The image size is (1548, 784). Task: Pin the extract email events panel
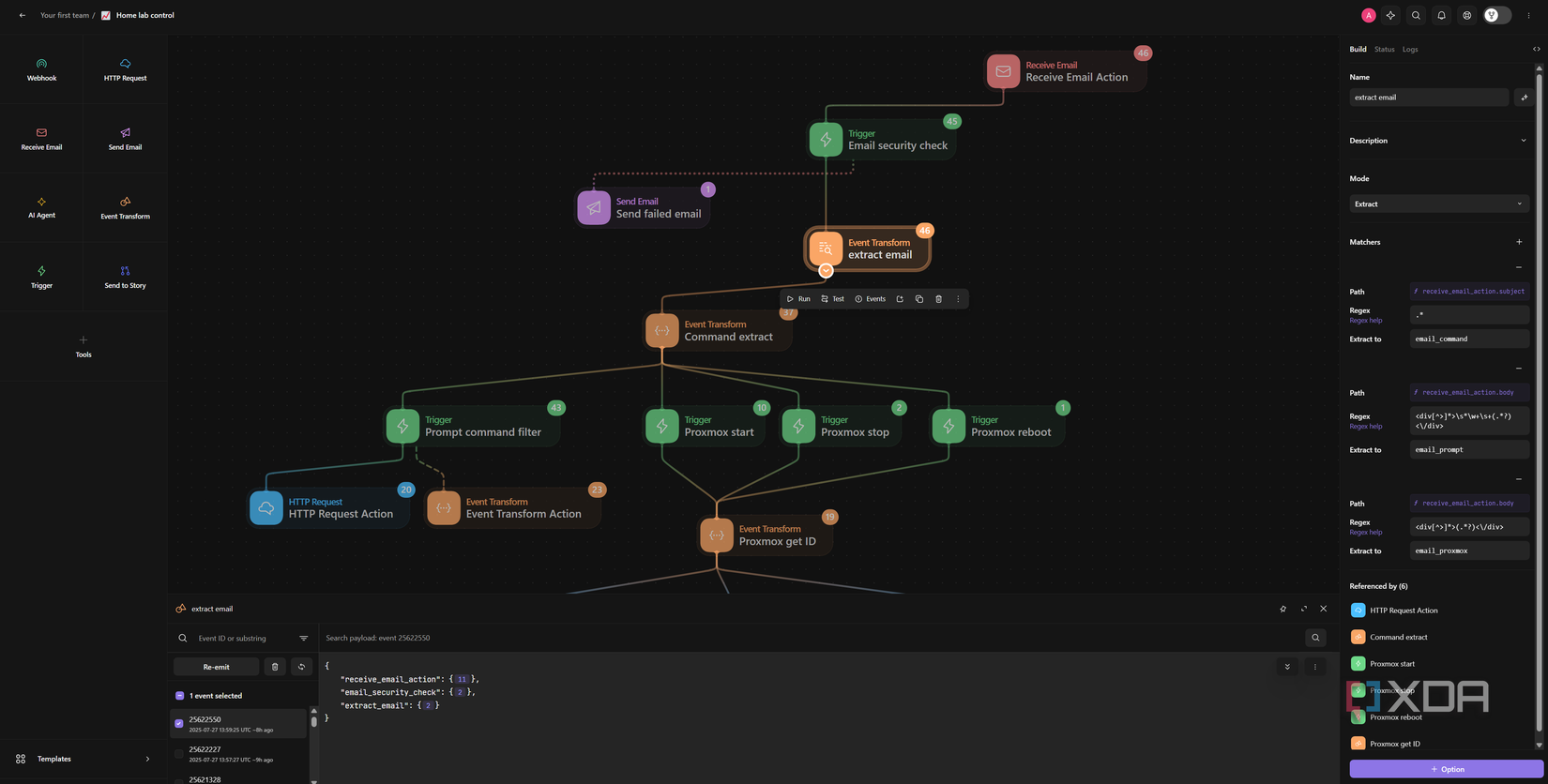pos(1282,609)
